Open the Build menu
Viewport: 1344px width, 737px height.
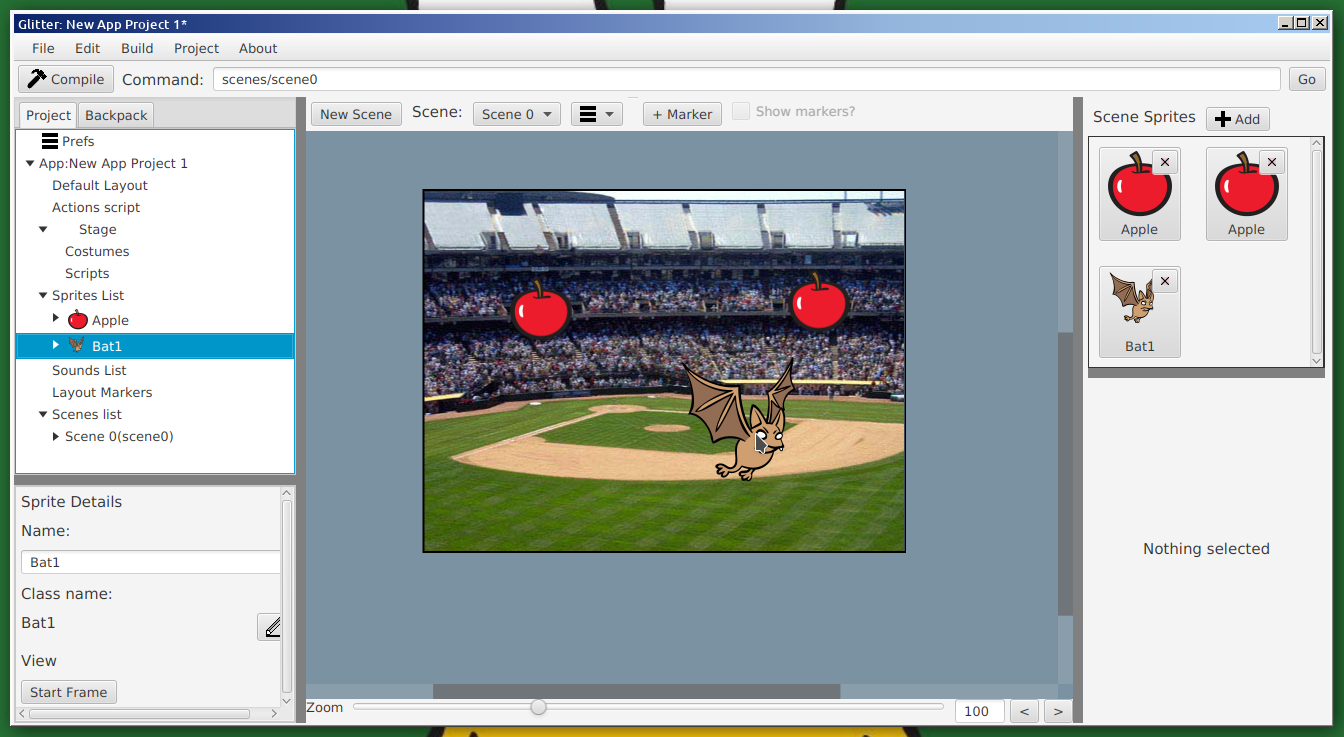click(x=137, y=48)
